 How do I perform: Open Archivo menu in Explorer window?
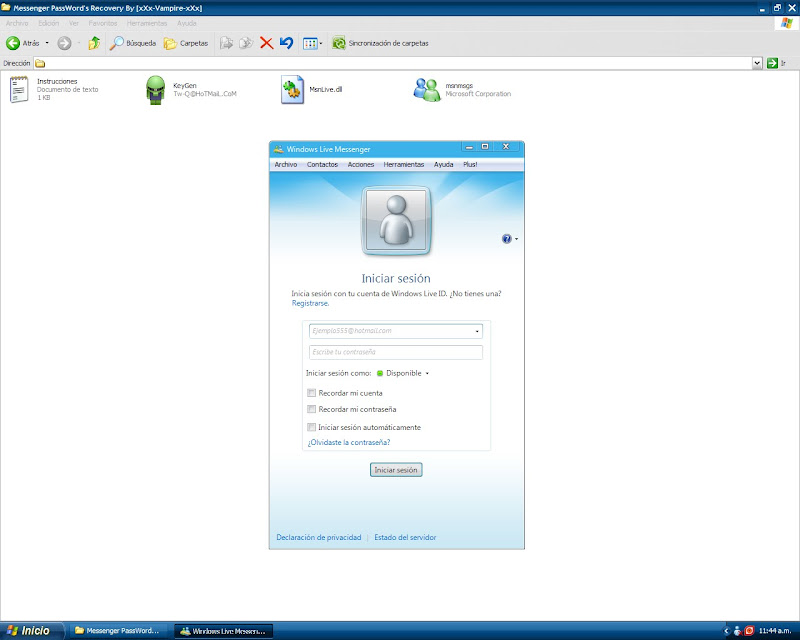17,23
